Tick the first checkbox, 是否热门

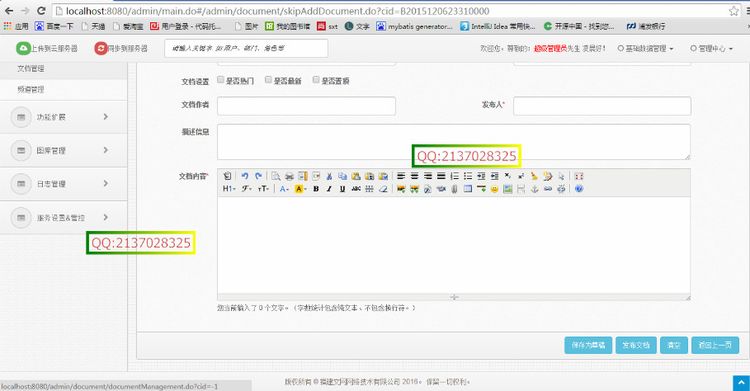click(221, 80)
